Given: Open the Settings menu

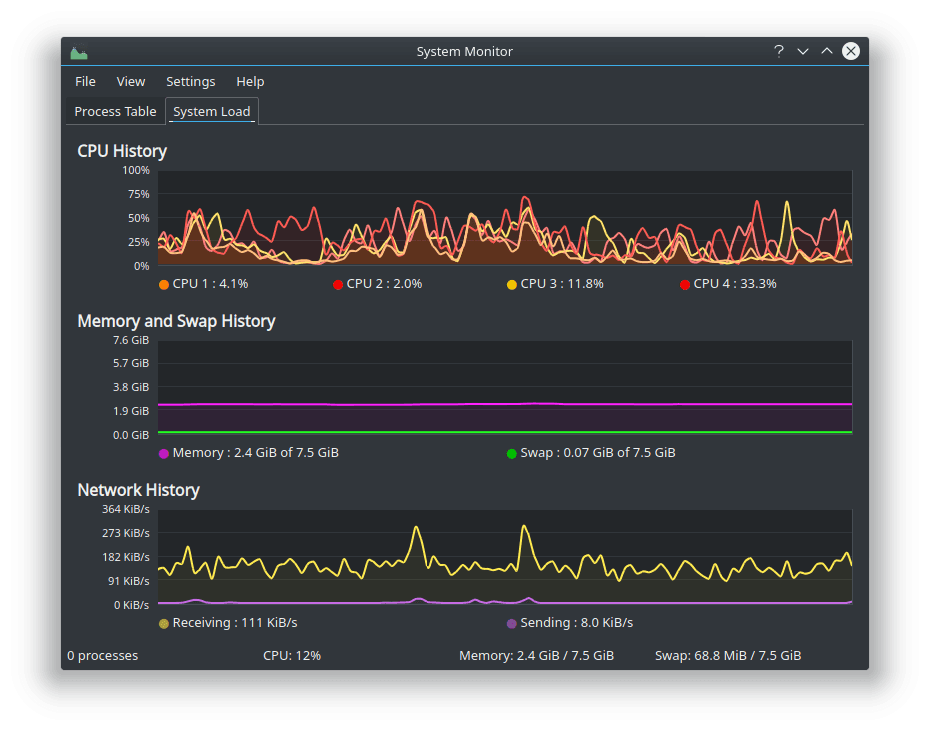Looking at the screenshot, I should click(190, 81).
